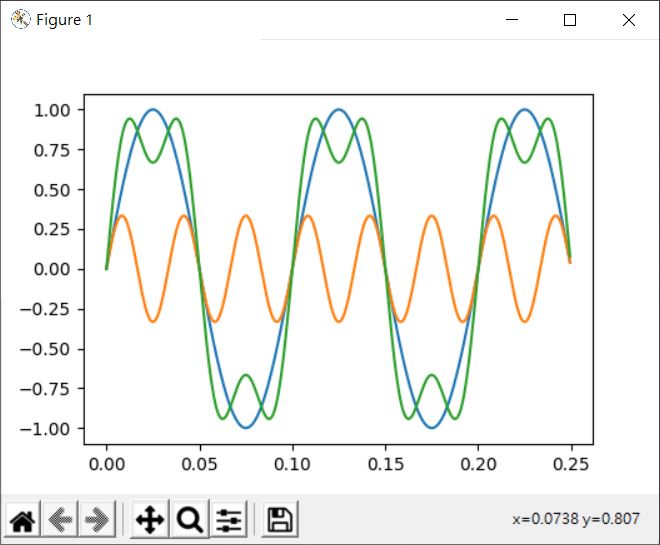Activate the Pan axes tool

click(150, 519)
